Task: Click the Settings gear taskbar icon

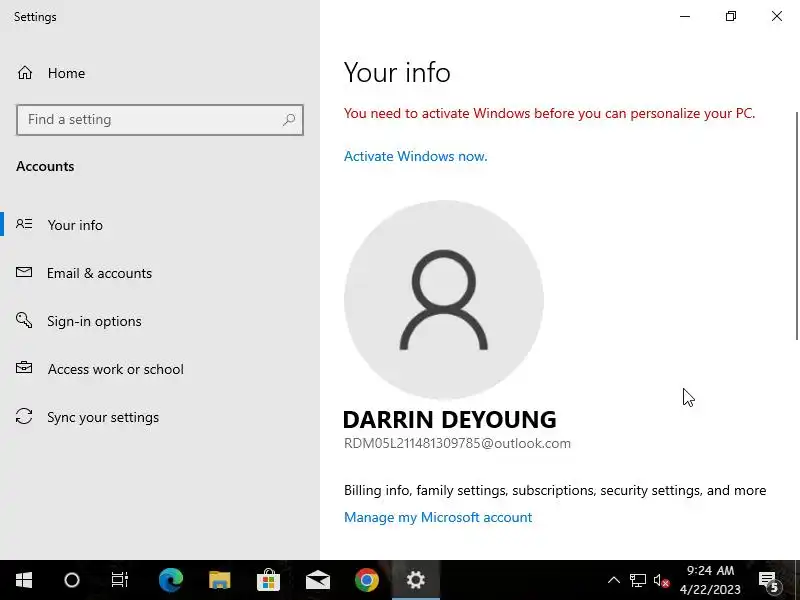Action: 415,580
